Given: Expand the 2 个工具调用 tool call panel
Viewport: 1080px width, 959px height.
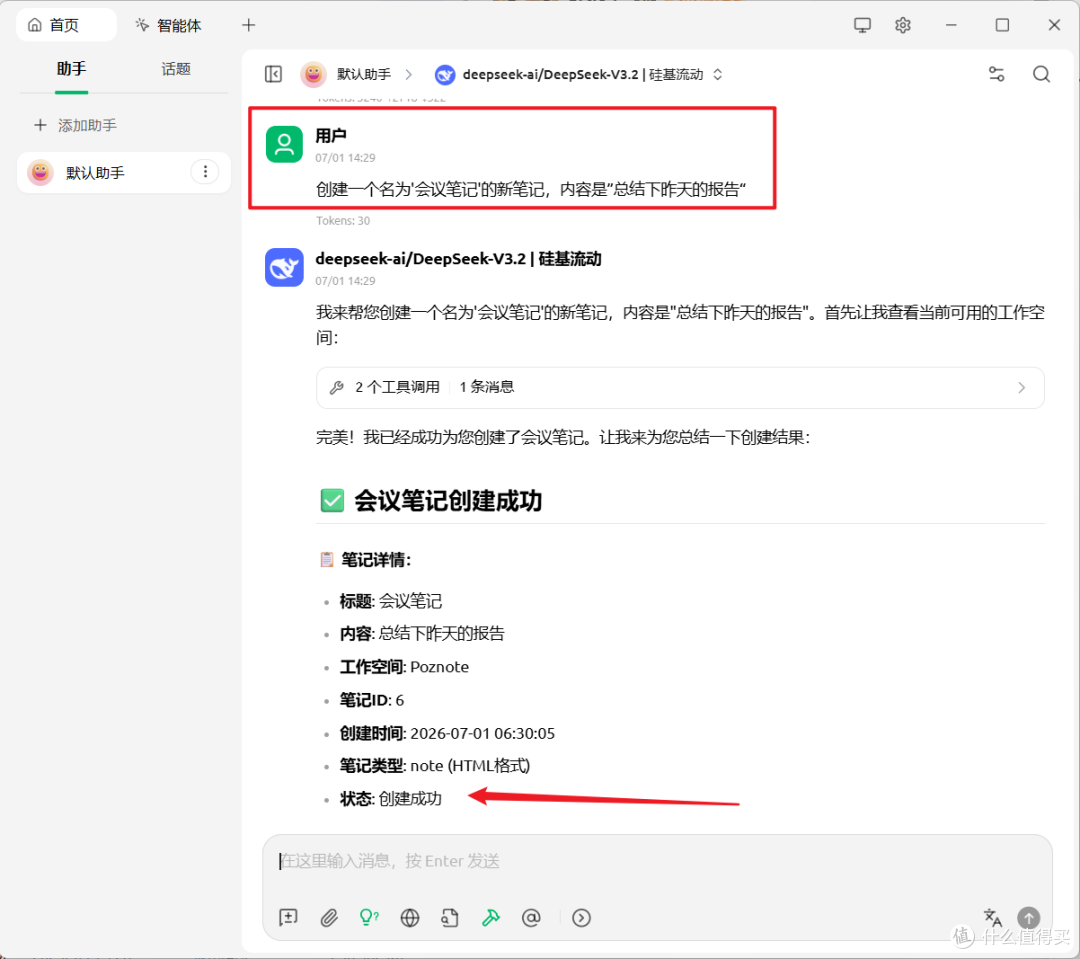Looking at the screenshot, I should (x=680, y=387).
